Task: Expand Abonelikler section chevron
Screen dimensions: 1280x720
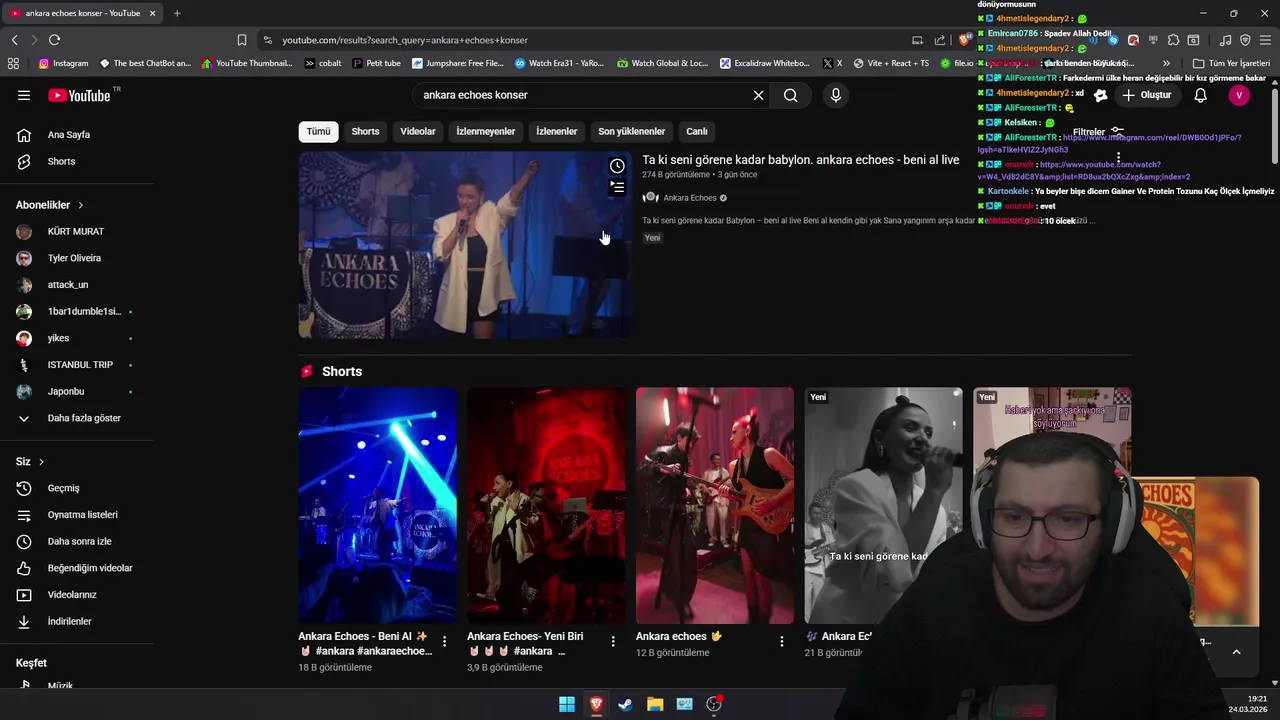Action: pos(81,205)
